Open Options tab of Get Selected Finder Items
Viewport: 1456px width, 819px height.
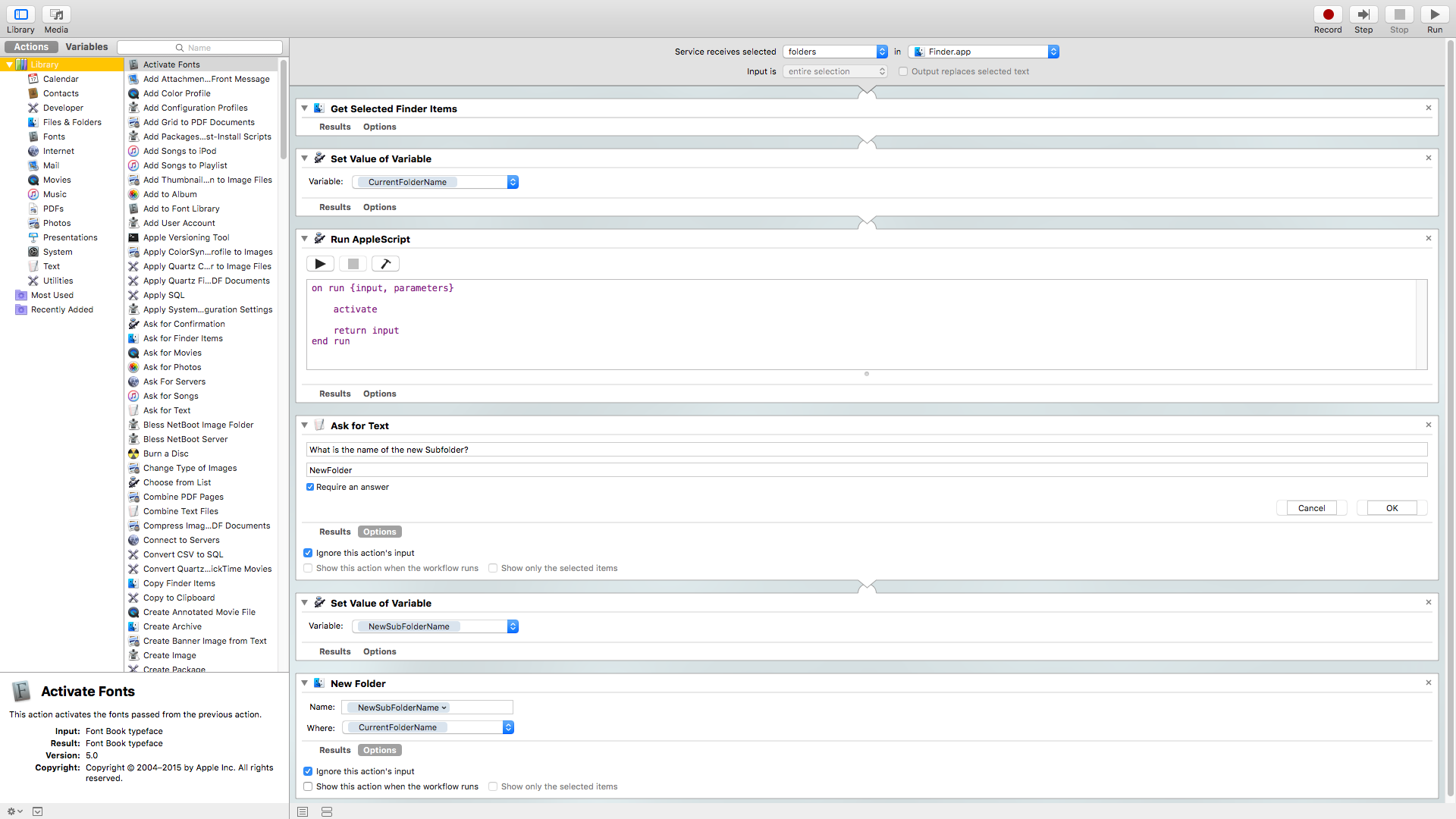tap(379, 127)
